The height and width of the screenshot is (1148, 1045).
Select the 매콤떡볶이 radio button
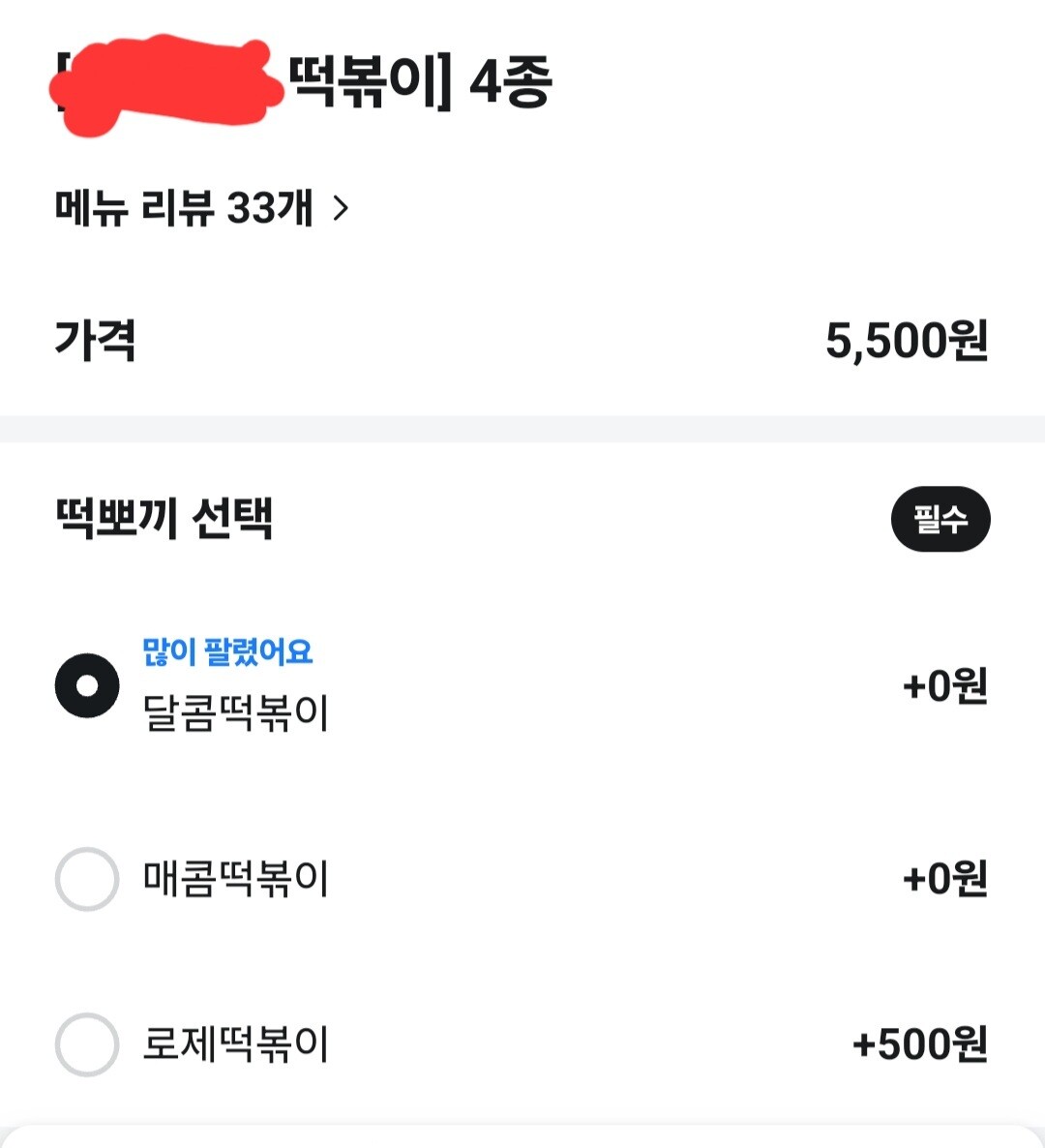pos(87,879)
